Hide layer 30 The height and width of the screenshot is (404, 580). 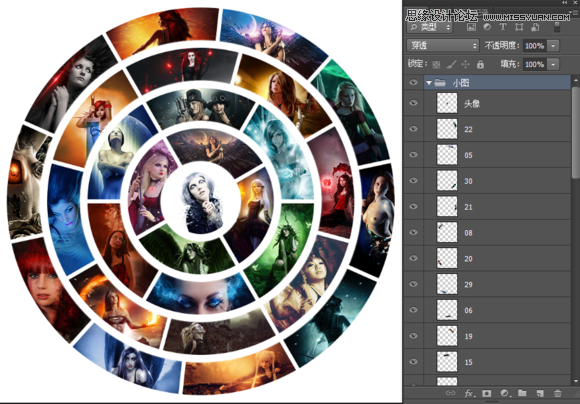pos(413,181)
